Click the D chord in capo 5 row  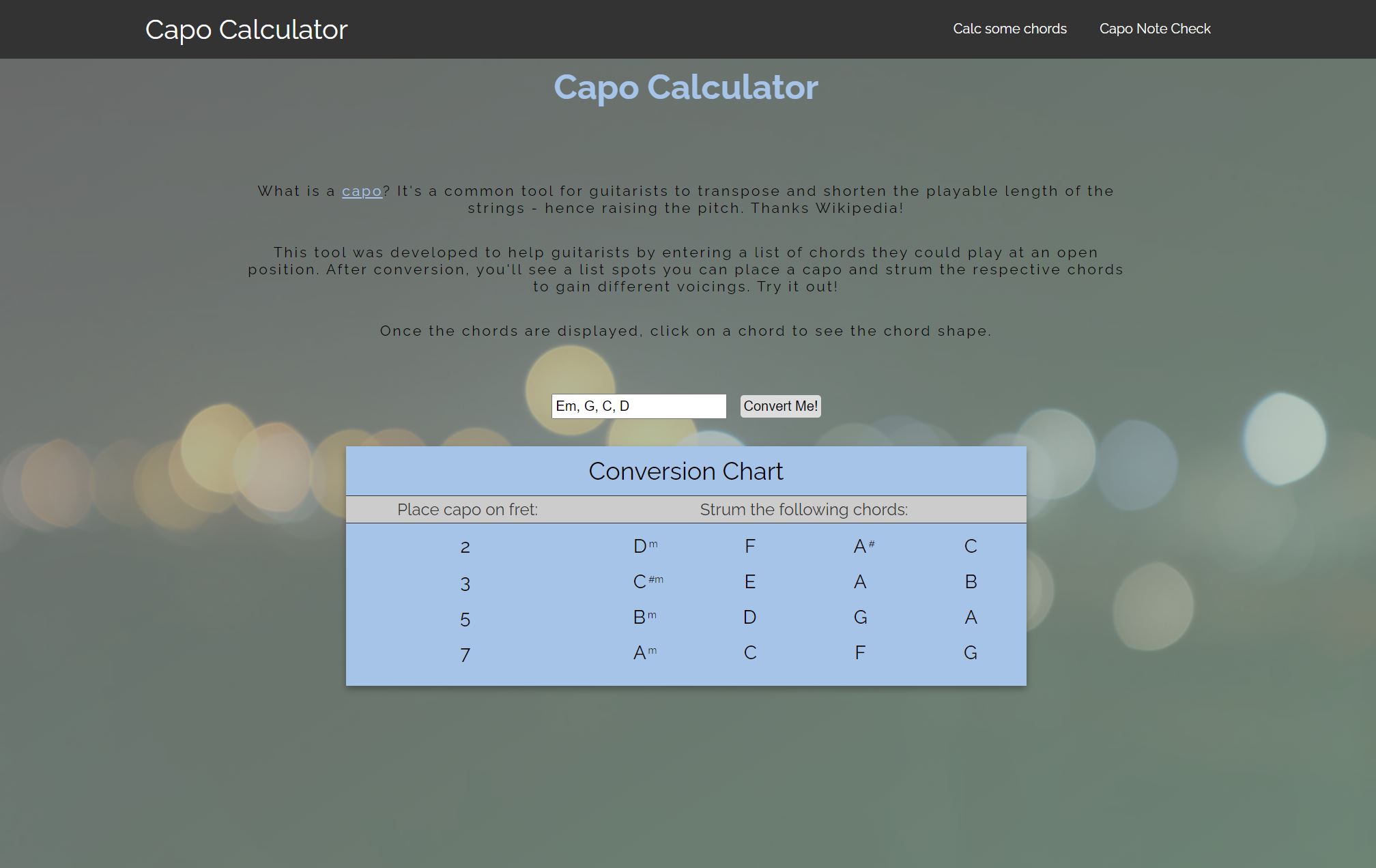coord(749,617)
